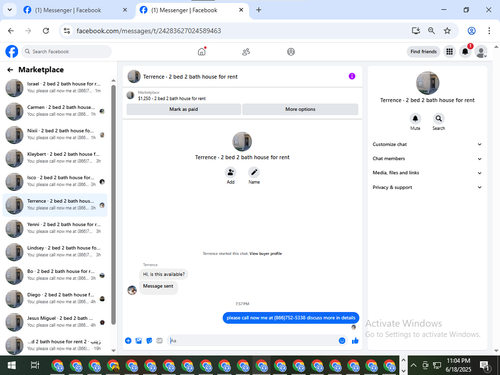
Task: Click the browser address bar URL
Action: coord(149,31)
